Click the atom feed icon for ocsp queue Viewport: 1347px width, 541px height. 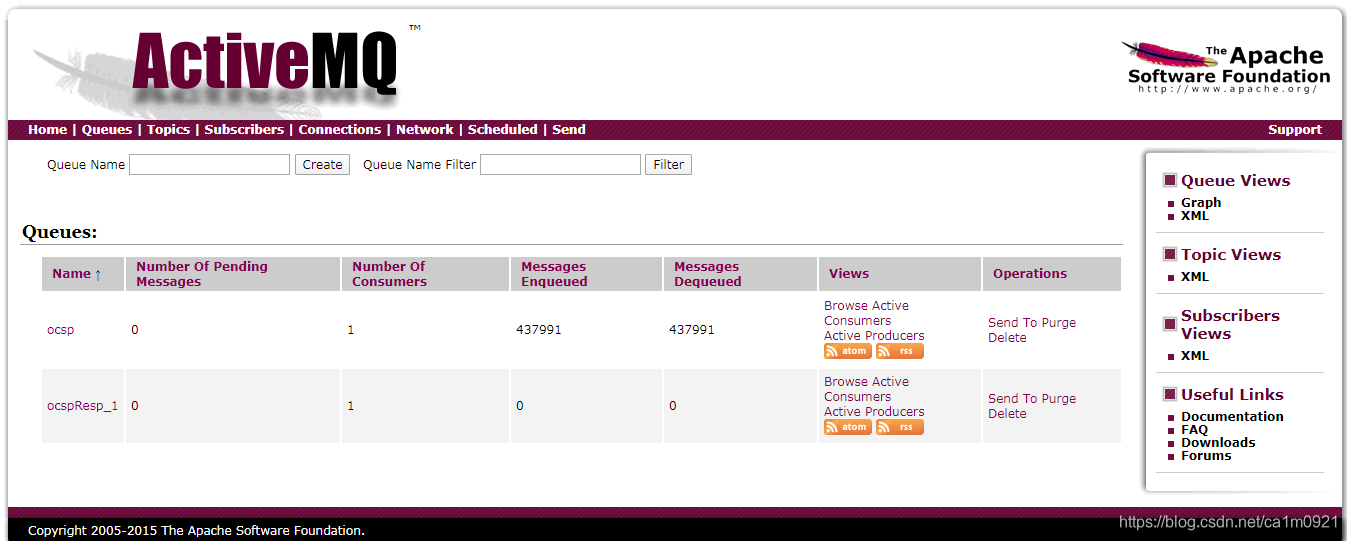(847, 351)
